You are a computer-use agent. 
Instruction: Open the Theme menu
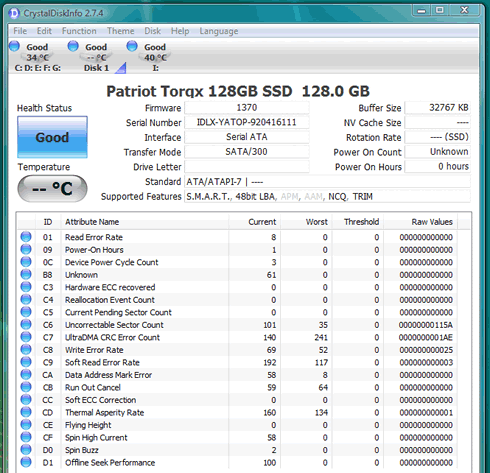tap(120, 31)
